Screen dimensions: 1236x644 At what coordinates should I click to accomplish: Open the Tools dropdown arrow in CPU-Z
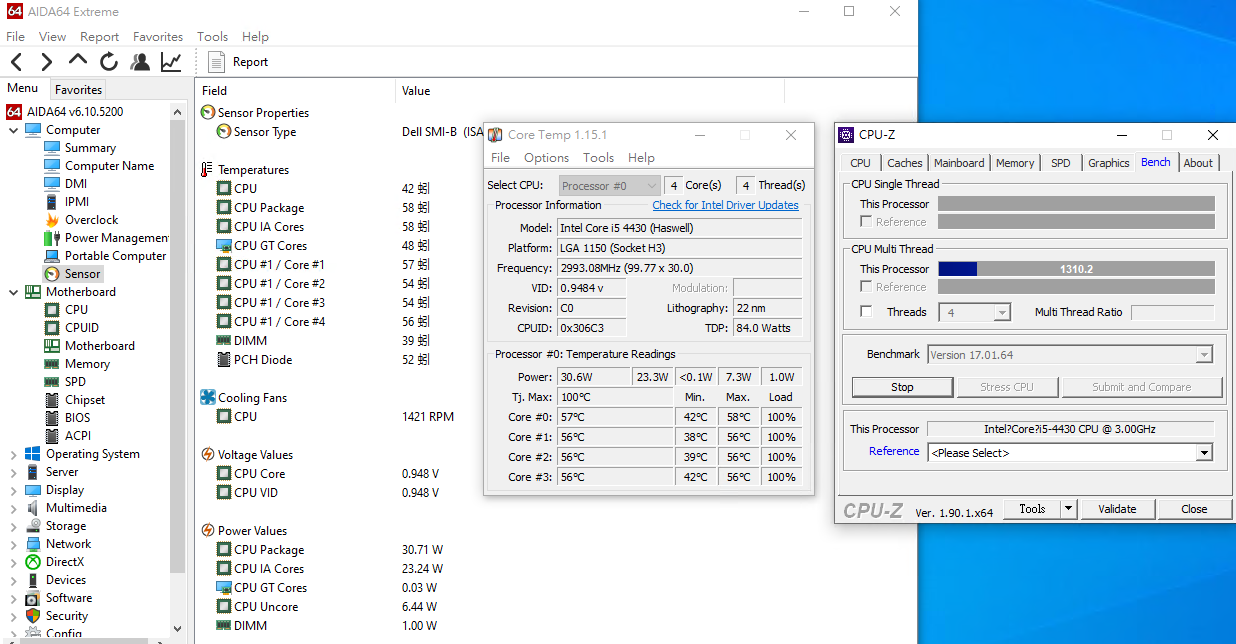click(x=1068, y=509)
